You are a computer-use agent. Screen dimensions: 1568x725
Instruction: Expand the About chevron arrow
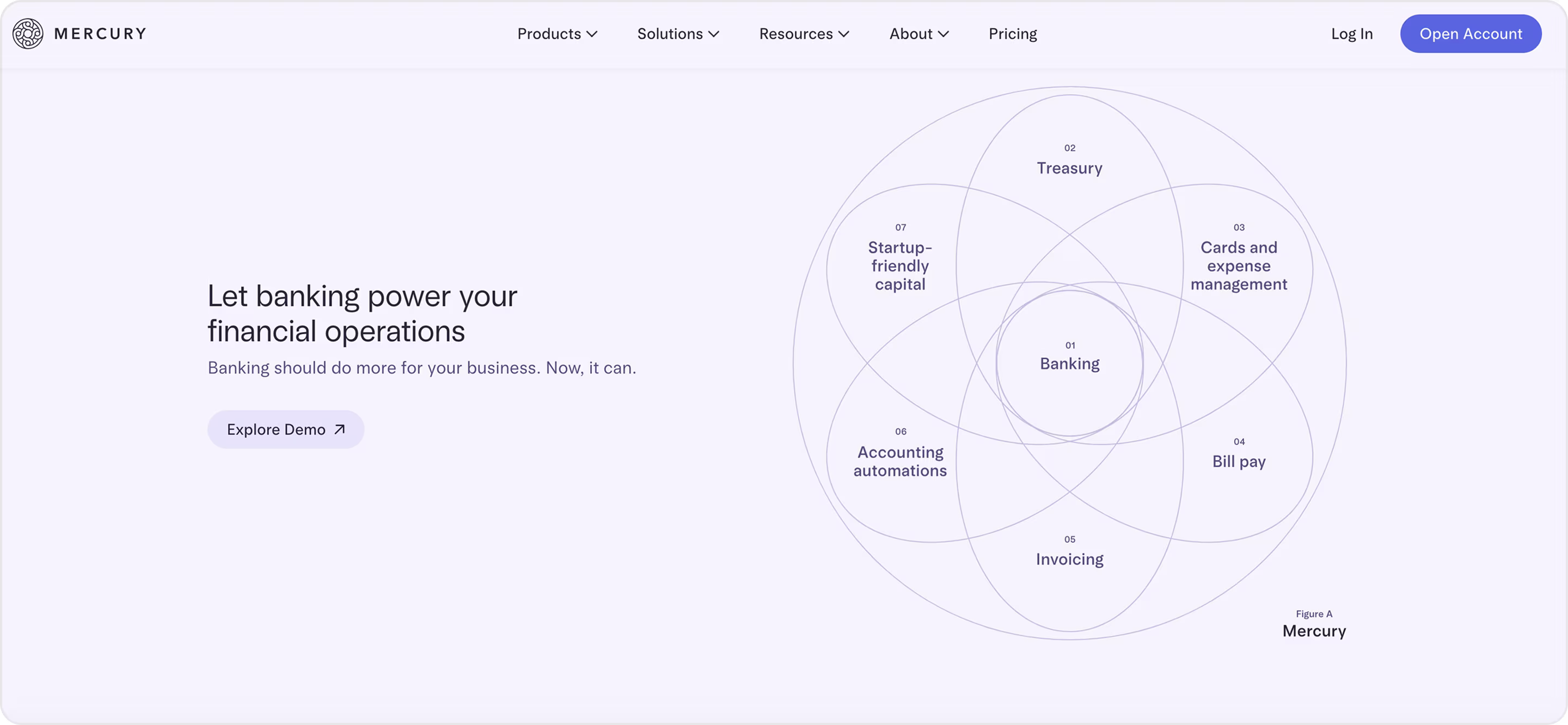[x=944, y=35]
